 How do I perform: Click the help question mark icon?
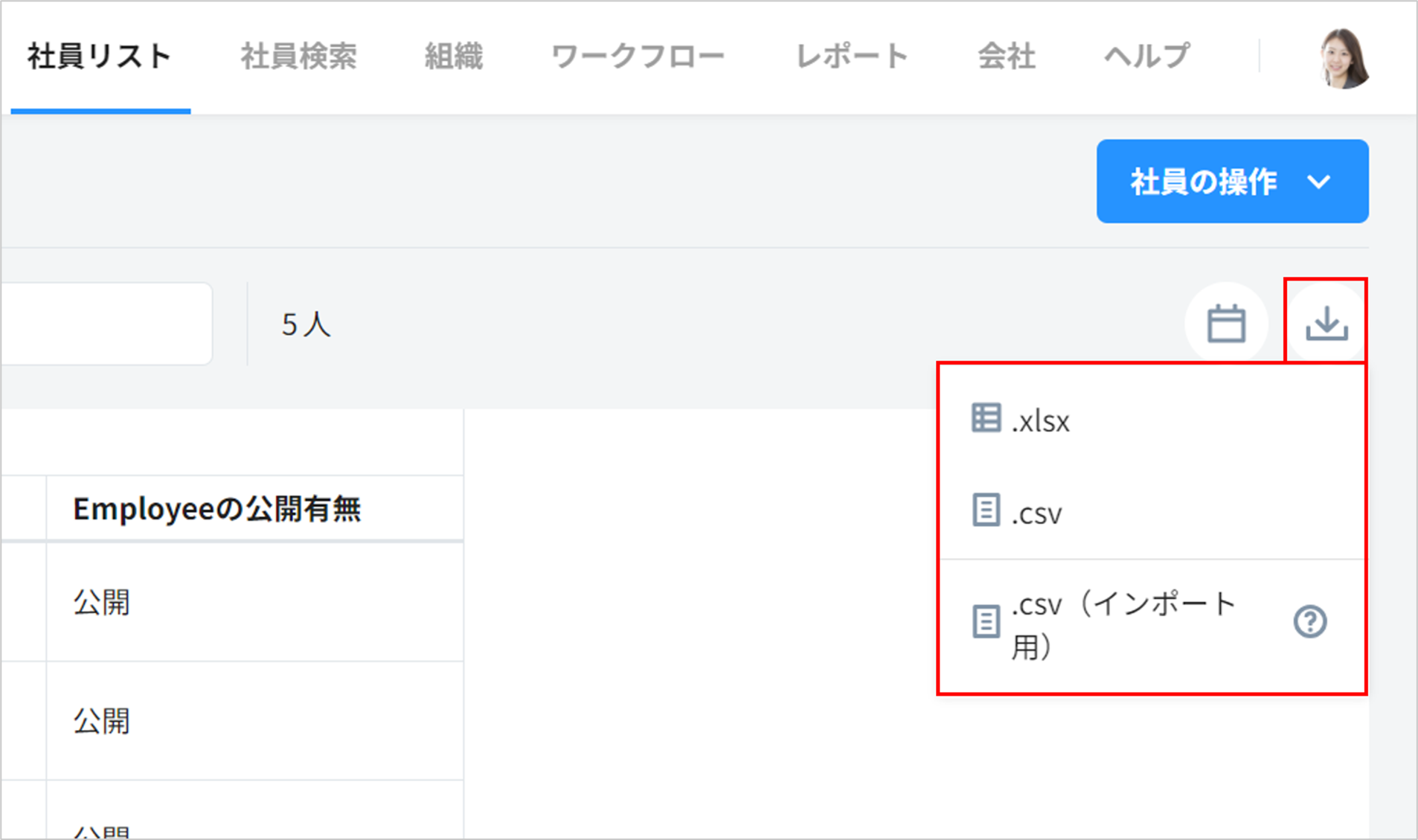1309,621
